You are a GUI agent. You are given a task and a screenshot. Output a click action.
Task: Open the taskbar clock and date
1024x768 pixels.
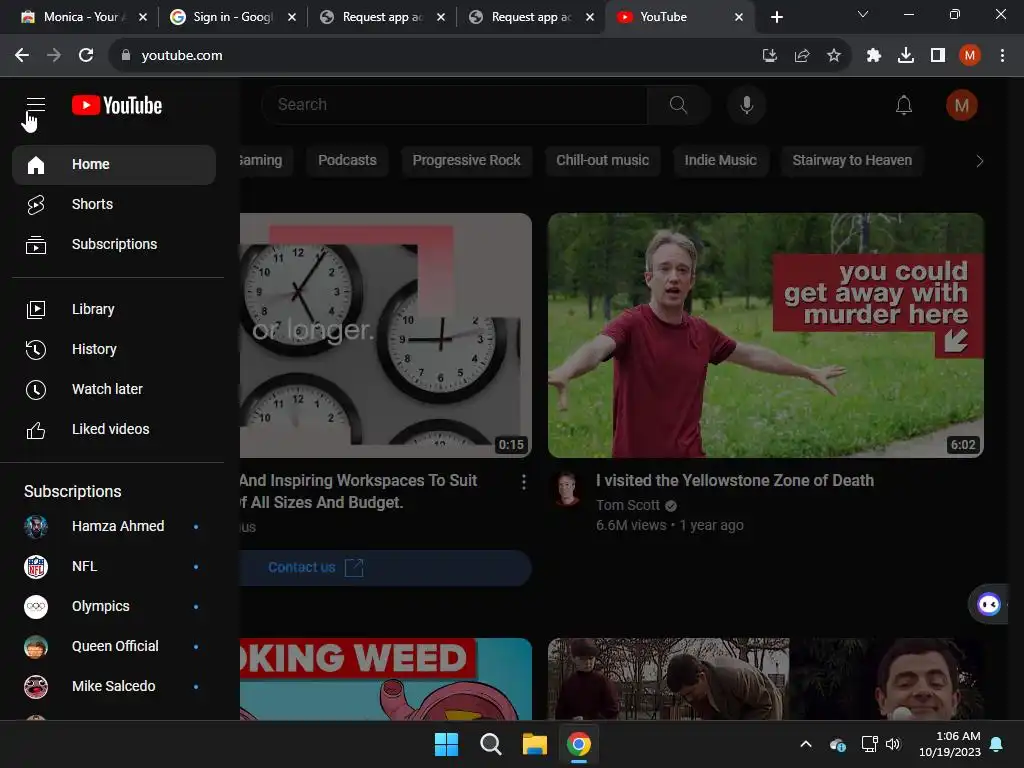coord(950,744)
